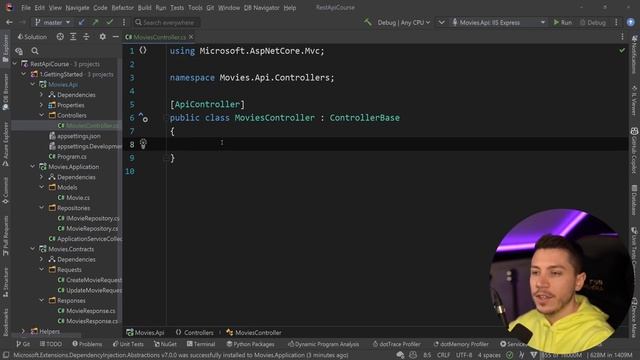640x360 pixels.
Task: Hide the Solution panel with minus icon
Action: 116,37
